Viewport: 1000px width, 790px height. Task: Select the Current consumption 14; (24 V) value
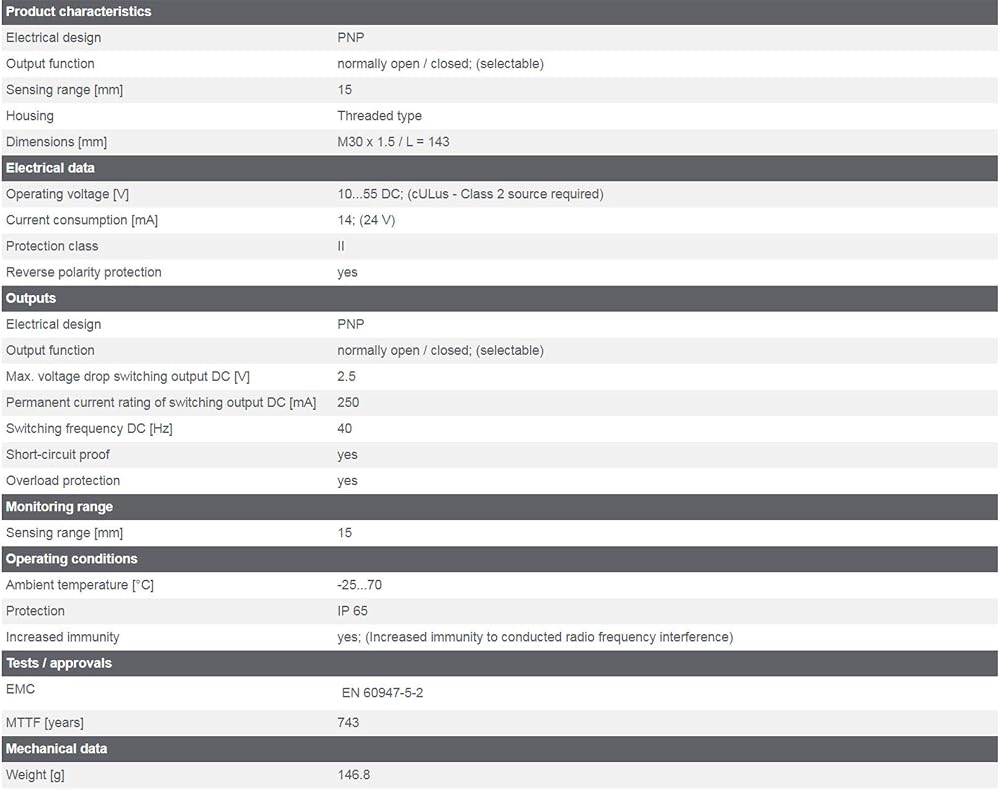(366, 220)
